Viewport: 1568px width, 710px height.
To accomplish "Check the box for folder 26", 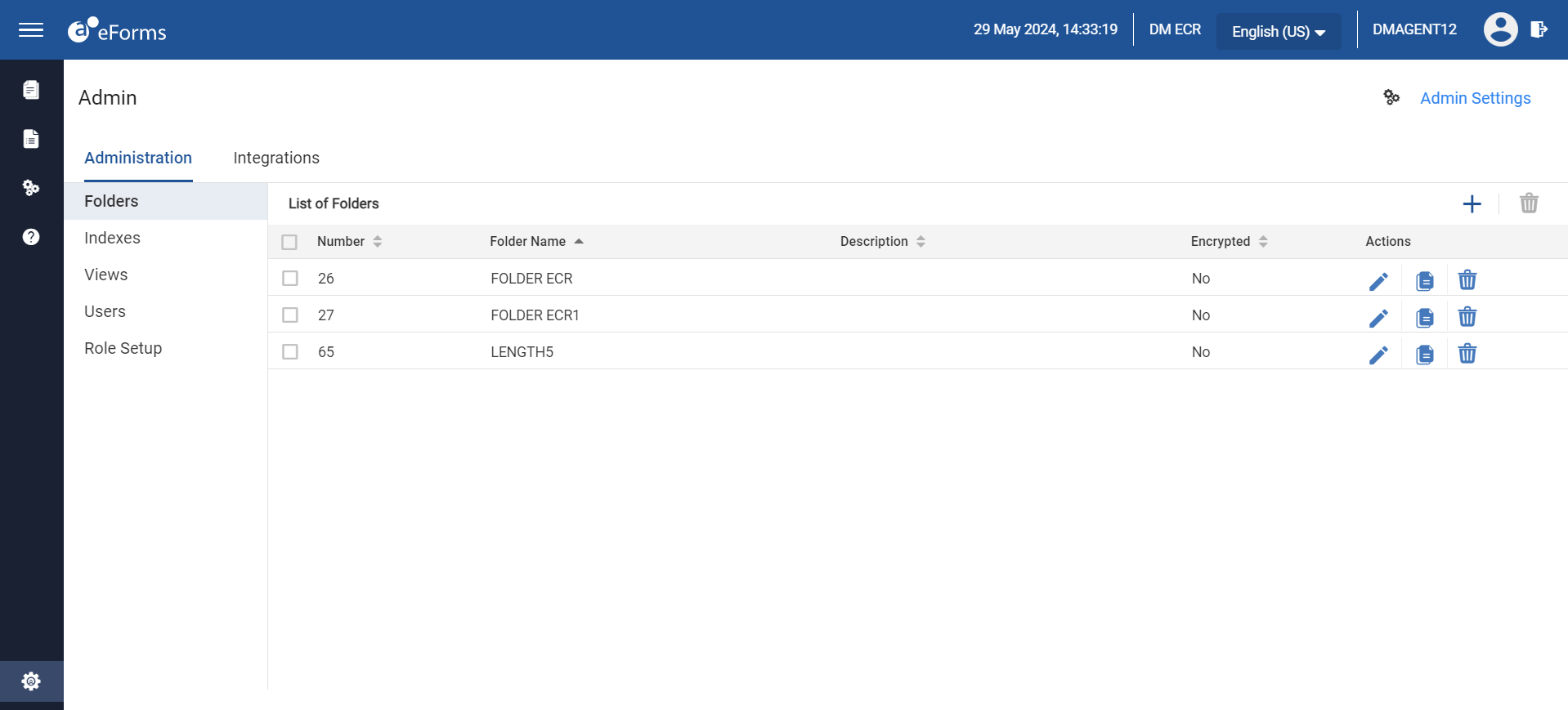I will pos(290,278).
